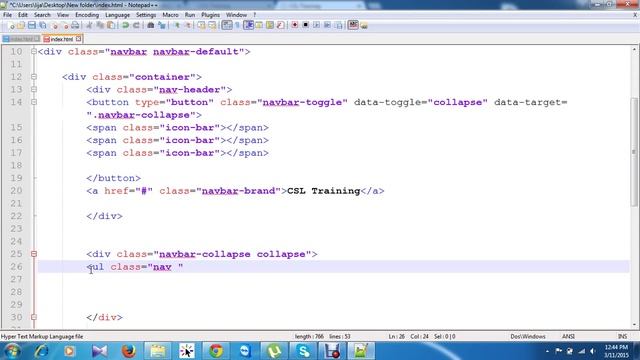Collapse fold marker at line 30

pos(34,317)
